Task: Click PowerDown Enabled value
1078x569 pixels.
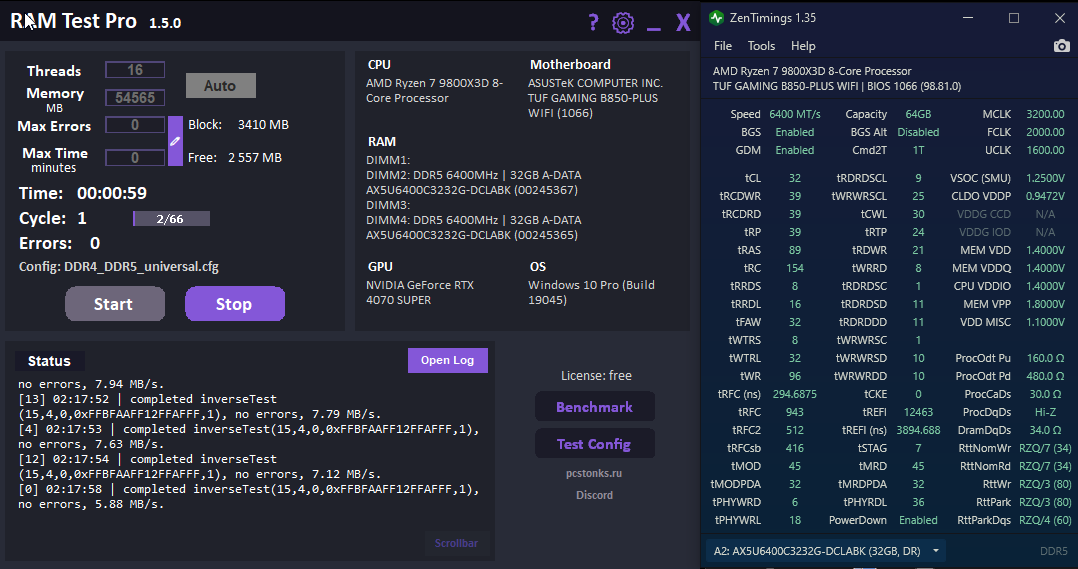Action: tap(918, 520)
